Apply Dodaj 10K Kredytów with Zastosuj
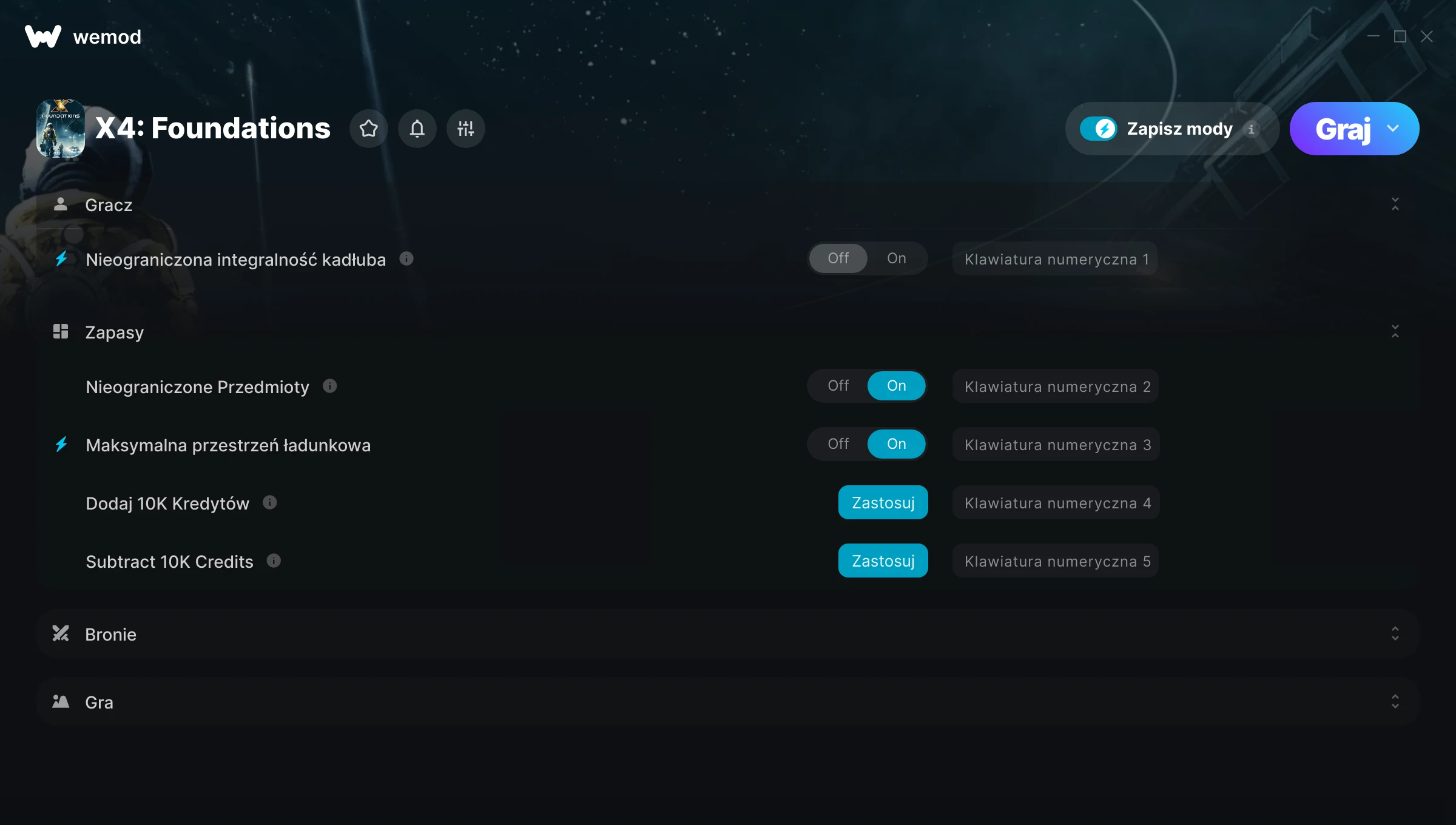This screenshot has height=825, width=1456. pos(883,502)
